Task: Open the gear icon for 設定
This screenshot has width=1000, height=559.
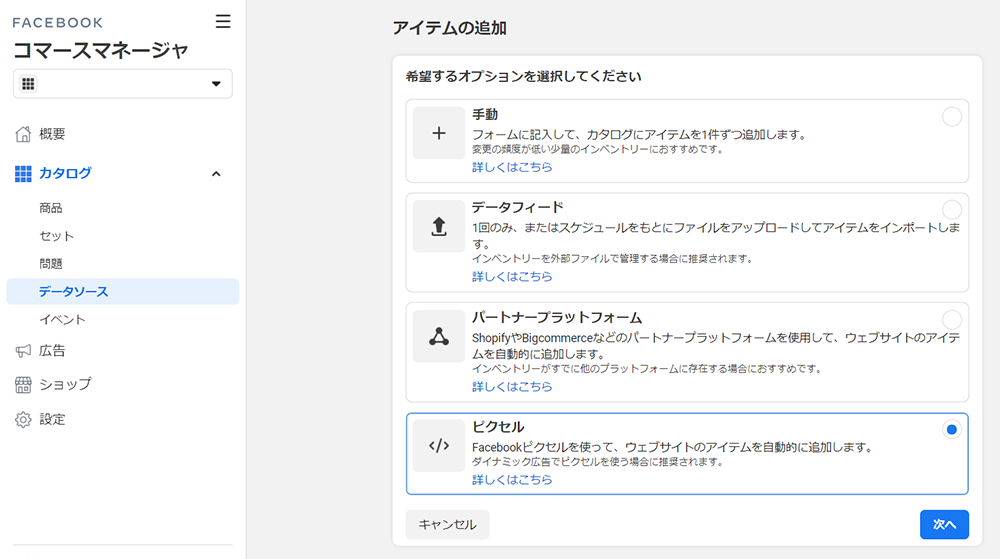Action: 23,419
